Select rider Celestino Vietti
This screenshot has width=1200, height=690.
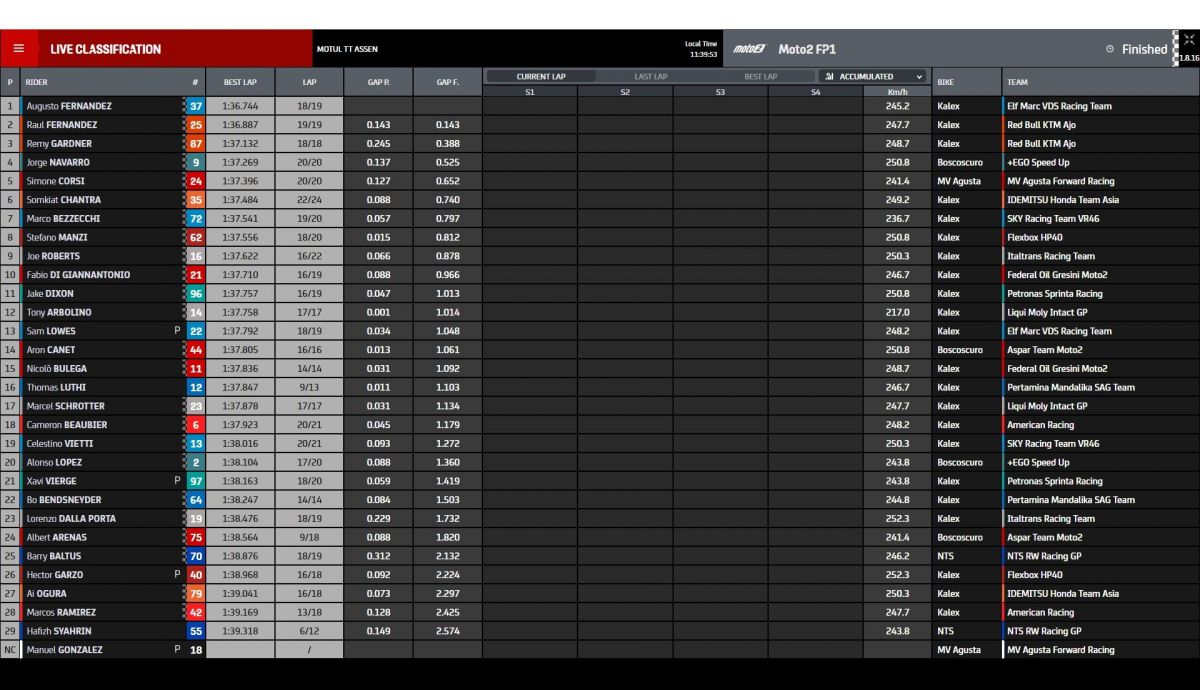[x=60, y=444]
